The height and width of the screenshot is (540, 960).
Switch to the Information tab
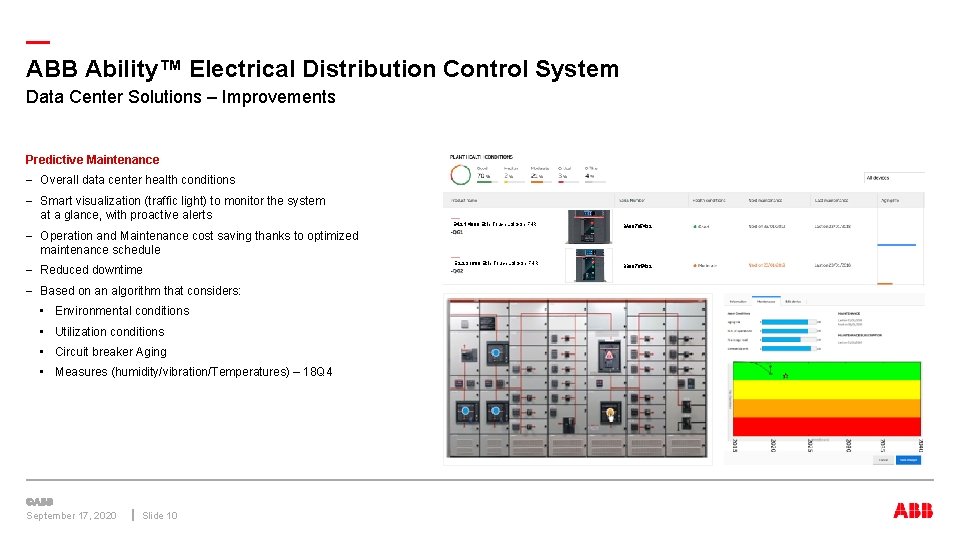pos(738,301)
